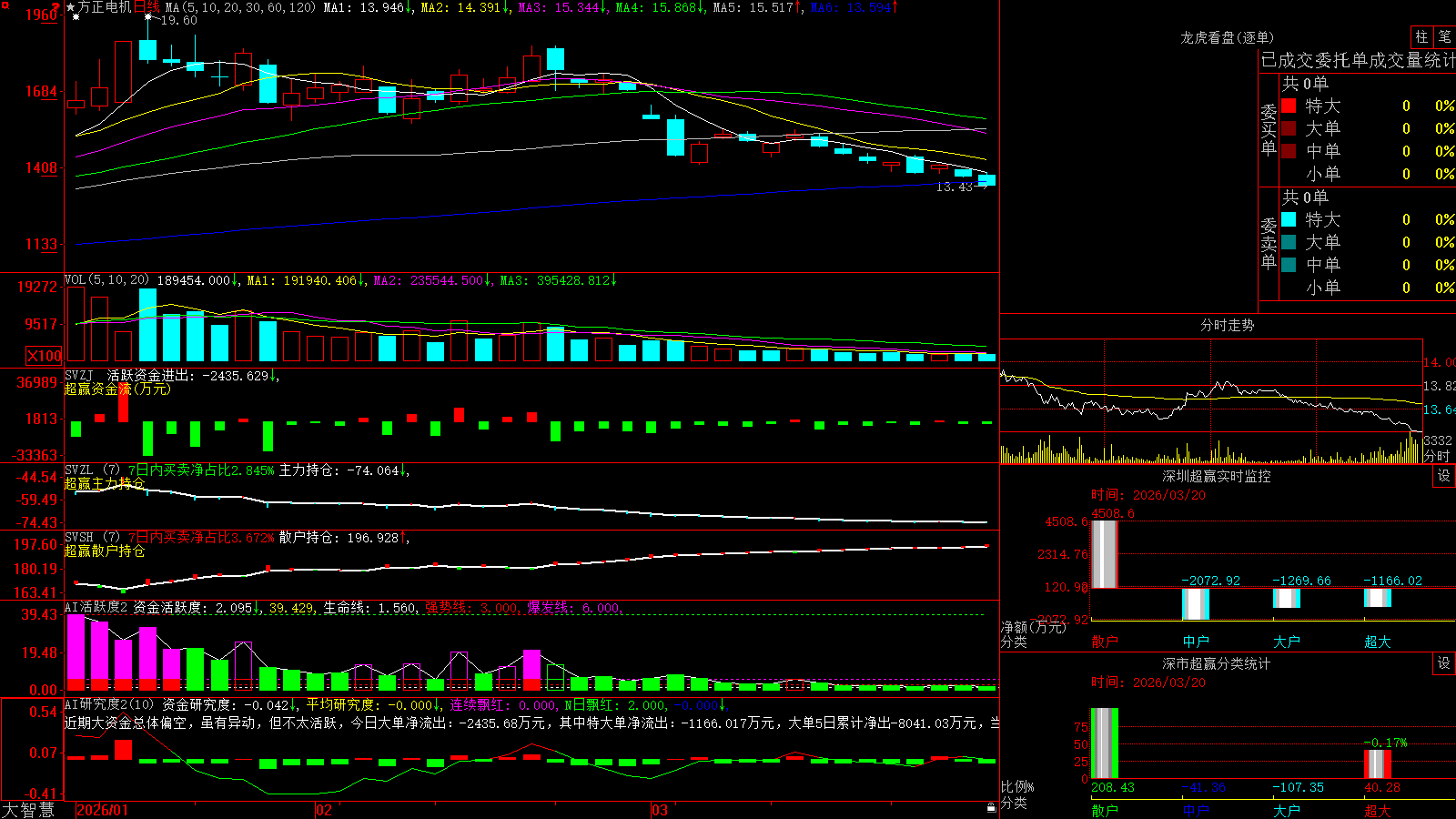Click the 分时 label beside 3332

tap(1438, 455)
